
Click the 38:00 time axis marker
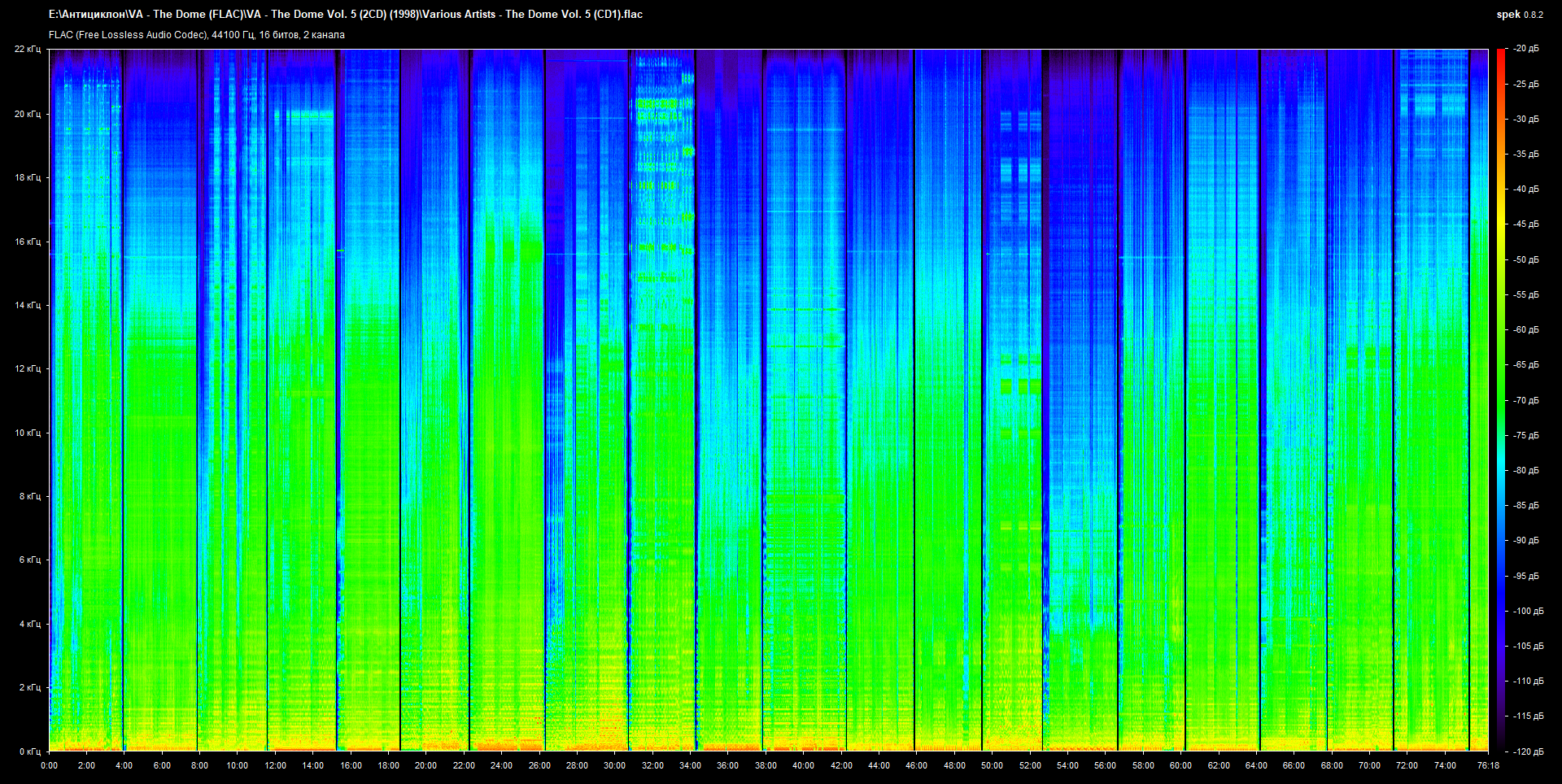click(766, 765)
